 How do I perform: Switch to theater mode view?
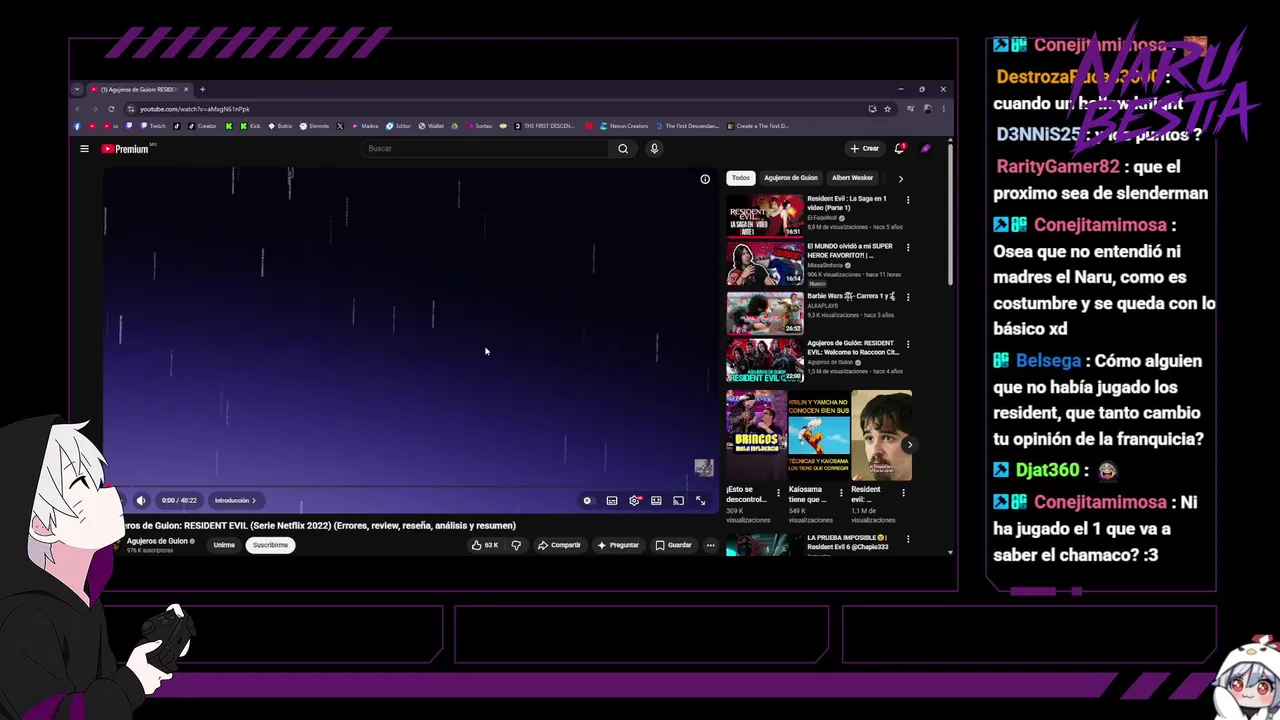pos(656,500)
